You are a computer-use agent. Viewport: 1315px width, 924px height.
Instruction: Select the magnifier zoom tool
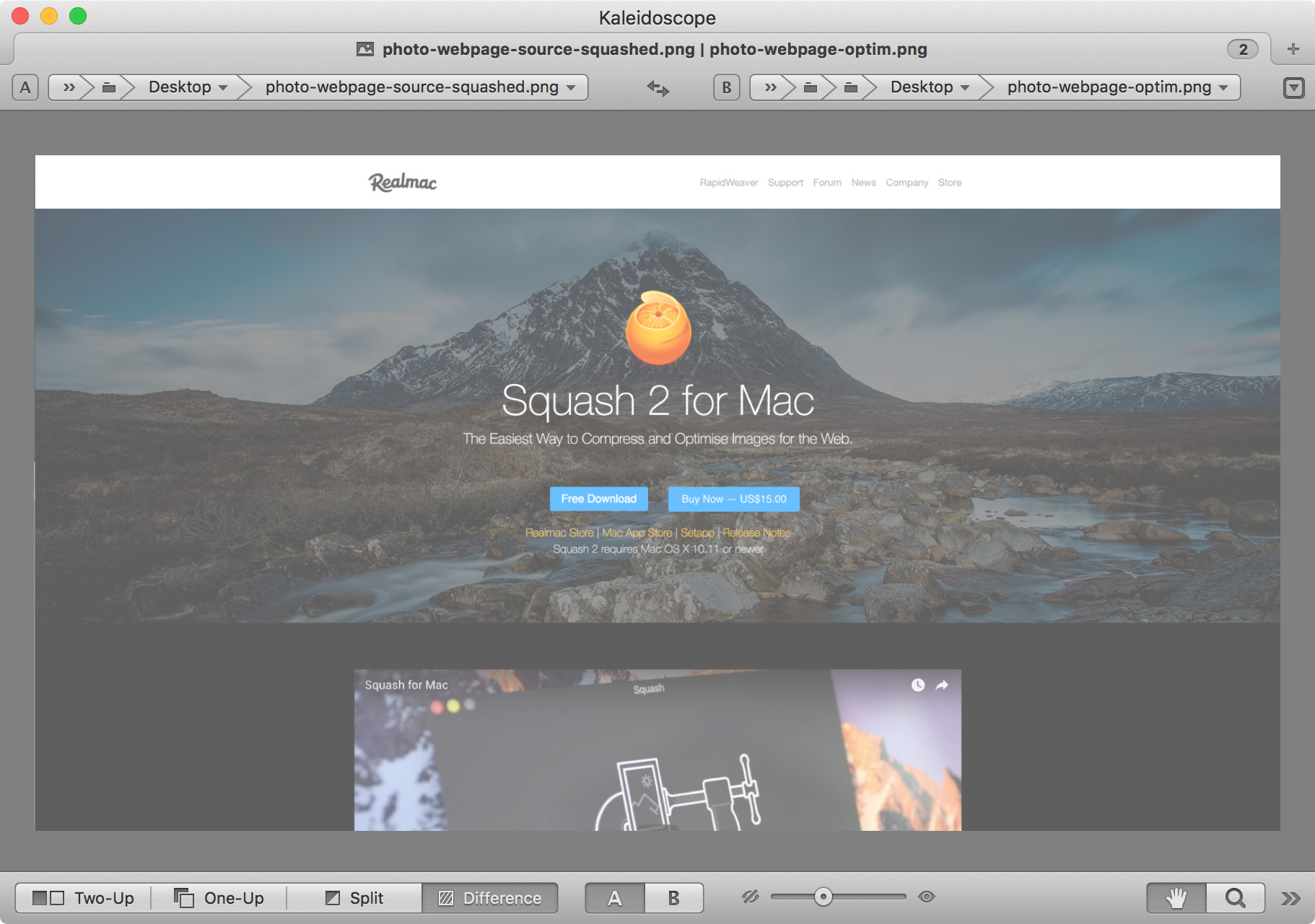[x=1236, y=898]
